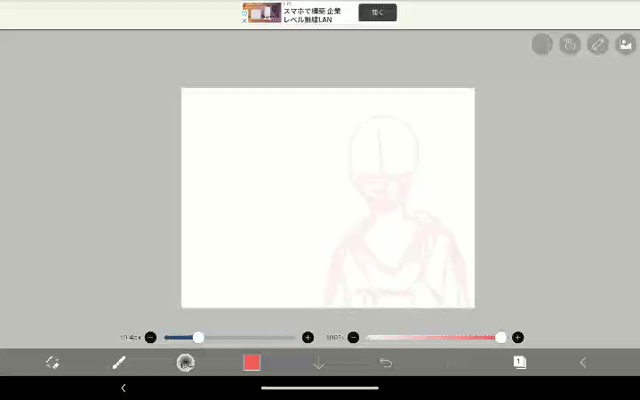
Task: Open the stabilizer hand settings
Action: point(570,44)
